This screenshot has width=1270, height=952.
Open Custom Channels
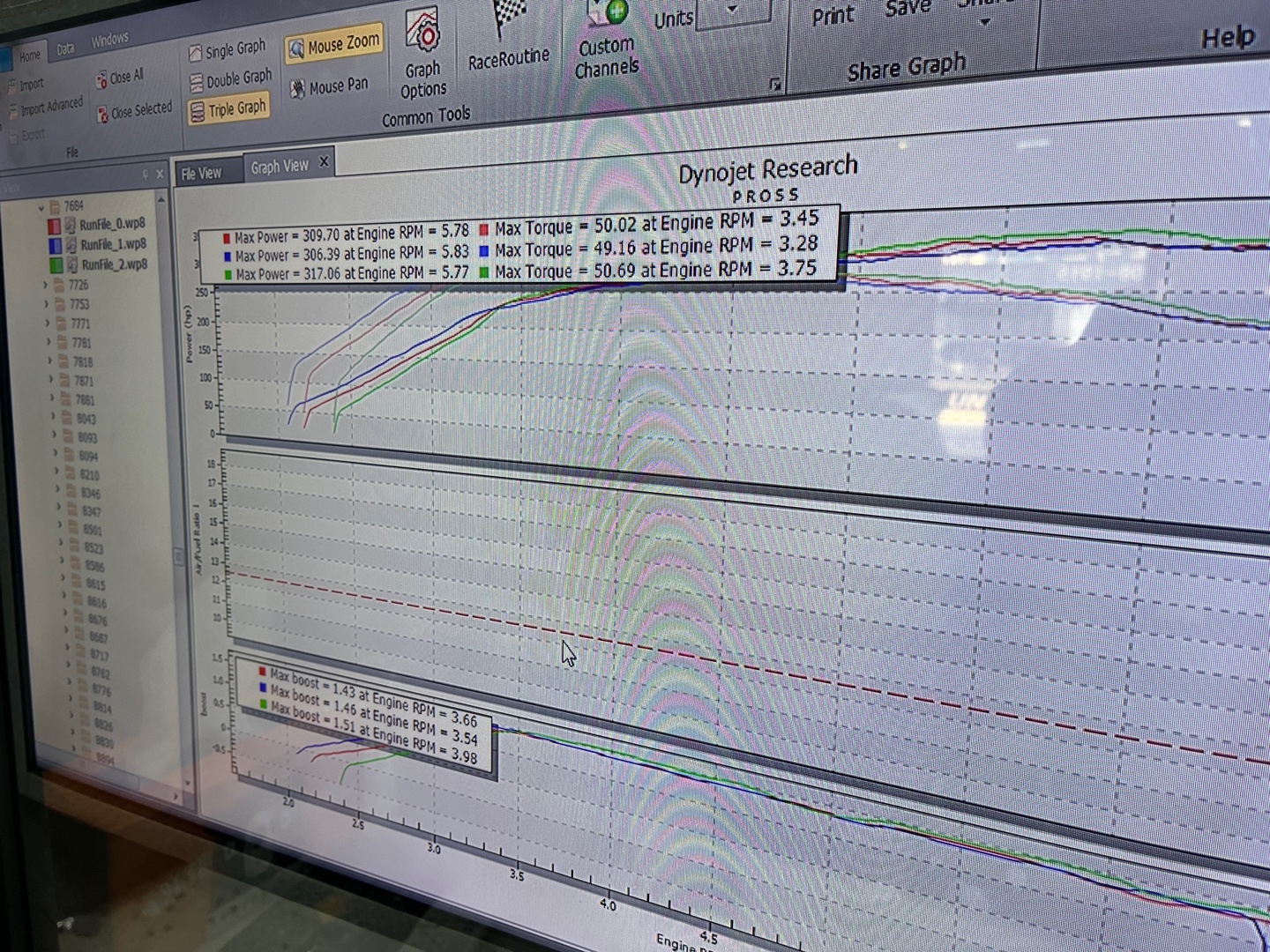(x=607, y=18)
